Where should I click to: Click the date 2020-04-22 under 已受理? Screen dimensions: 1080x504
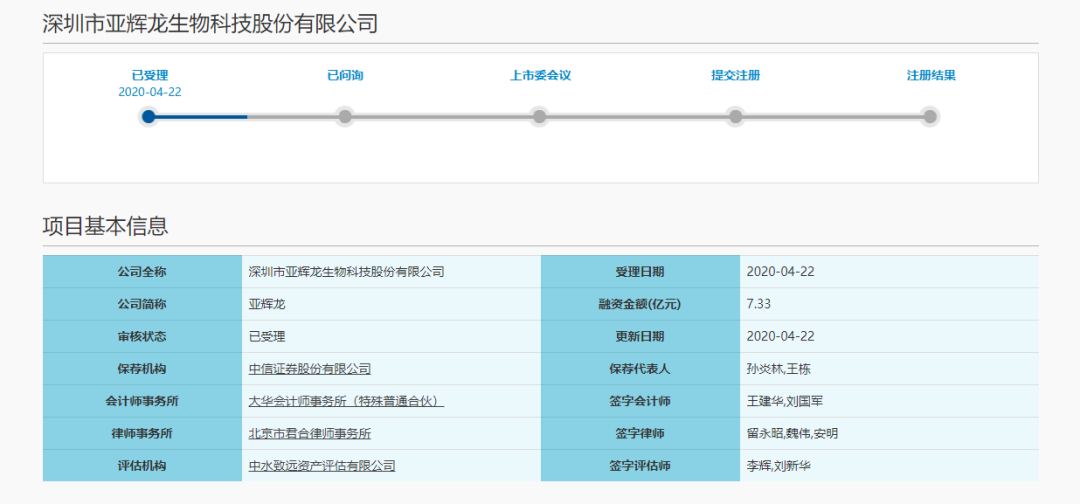[x=150, y=92]
